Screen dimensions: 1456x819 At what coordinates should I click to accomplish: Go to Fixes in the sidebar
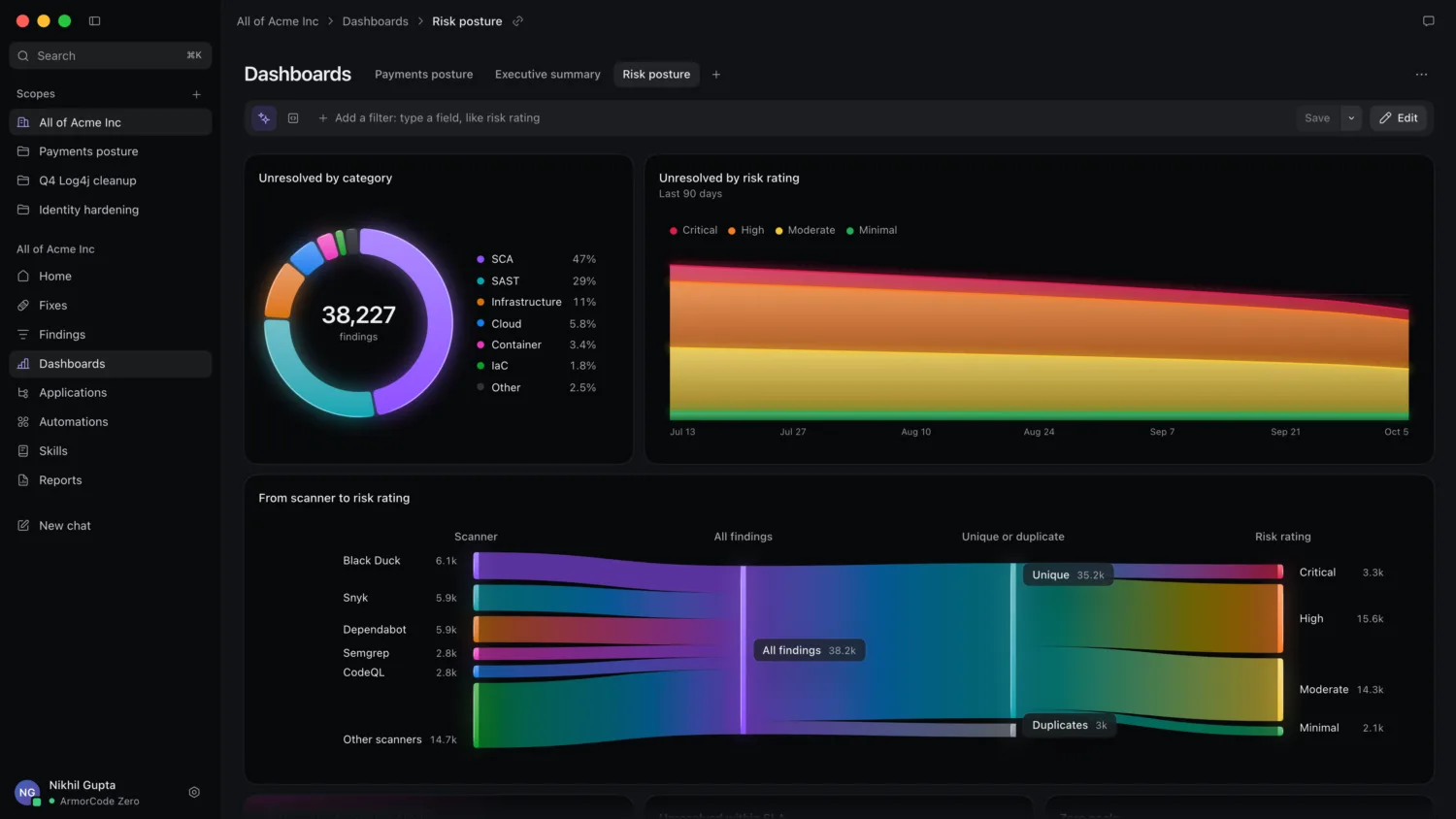point(111,306)
